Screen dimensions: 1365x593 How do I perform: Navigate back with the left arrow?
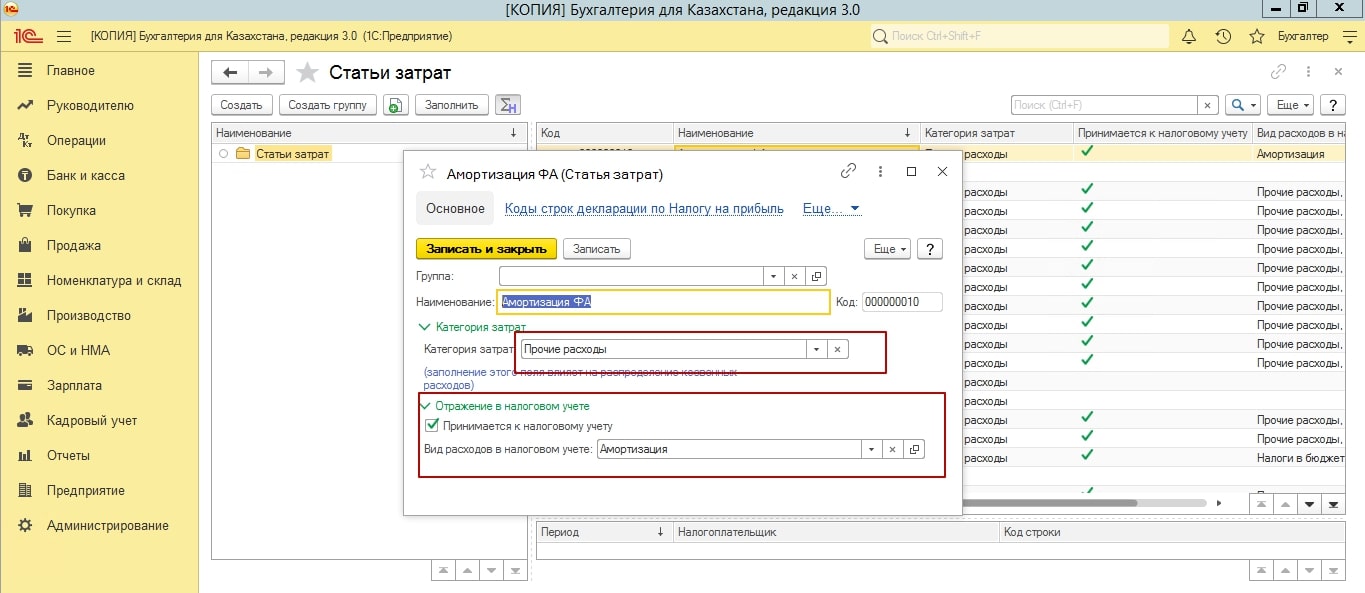coord(231,72)
